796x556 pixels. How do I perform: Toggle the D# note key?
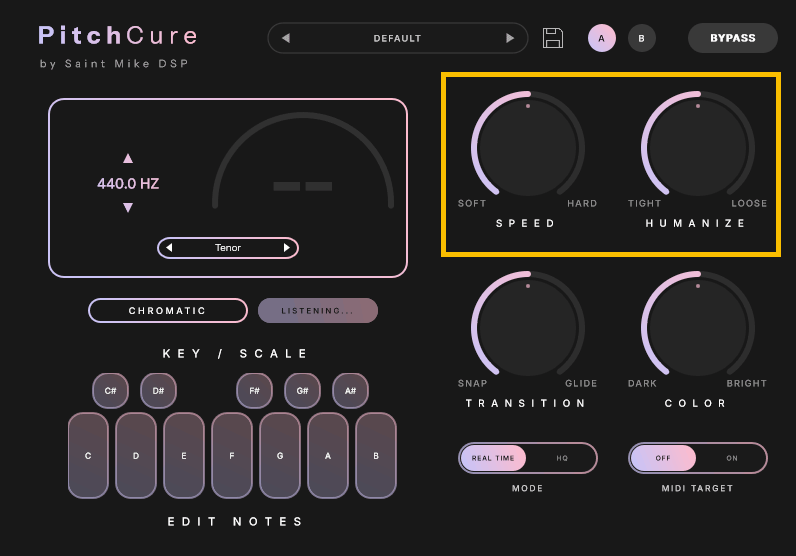pyautogui.click(x=158, y=390)
